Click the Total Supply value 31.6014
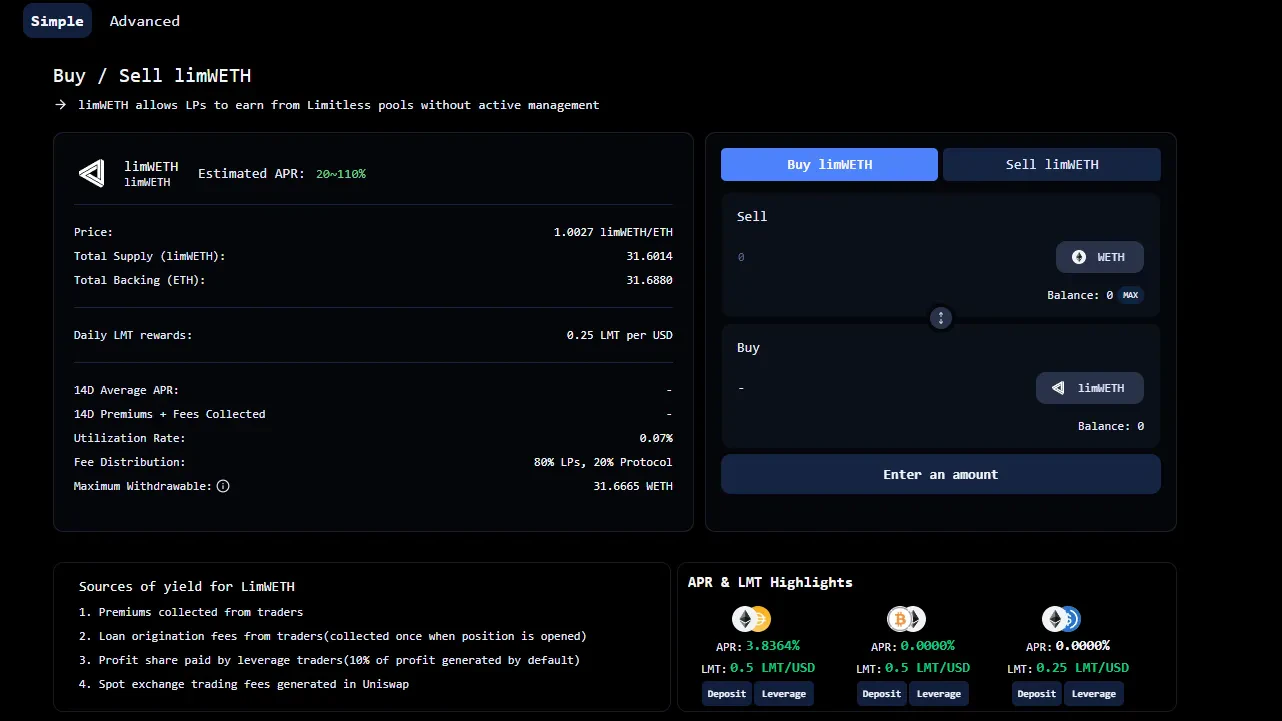 (650, 256)
